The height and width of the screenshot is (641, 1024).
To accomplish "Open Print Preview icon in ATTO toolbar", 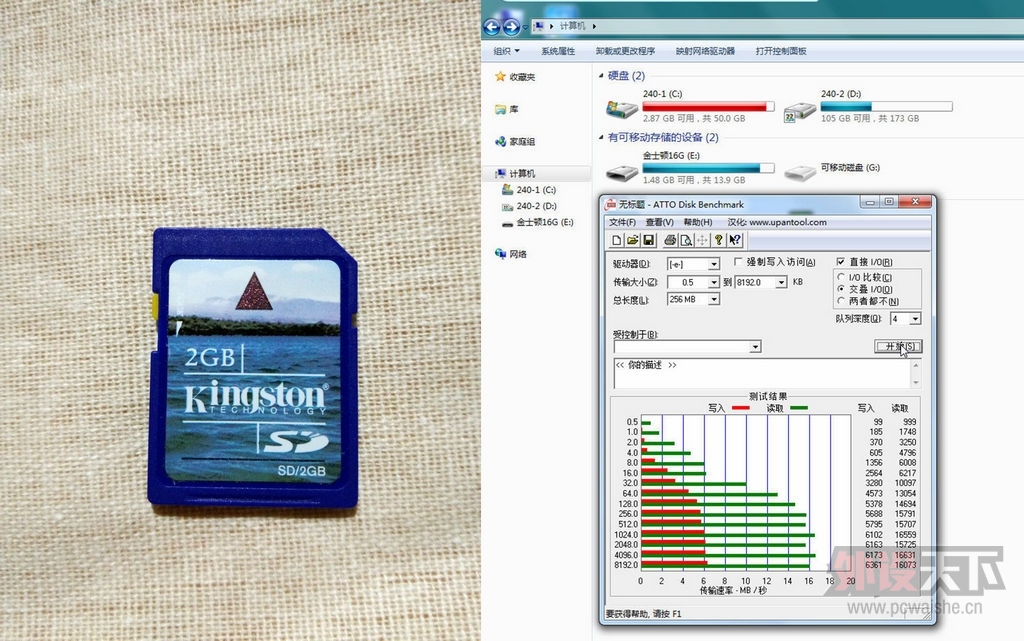I will 686,240.
